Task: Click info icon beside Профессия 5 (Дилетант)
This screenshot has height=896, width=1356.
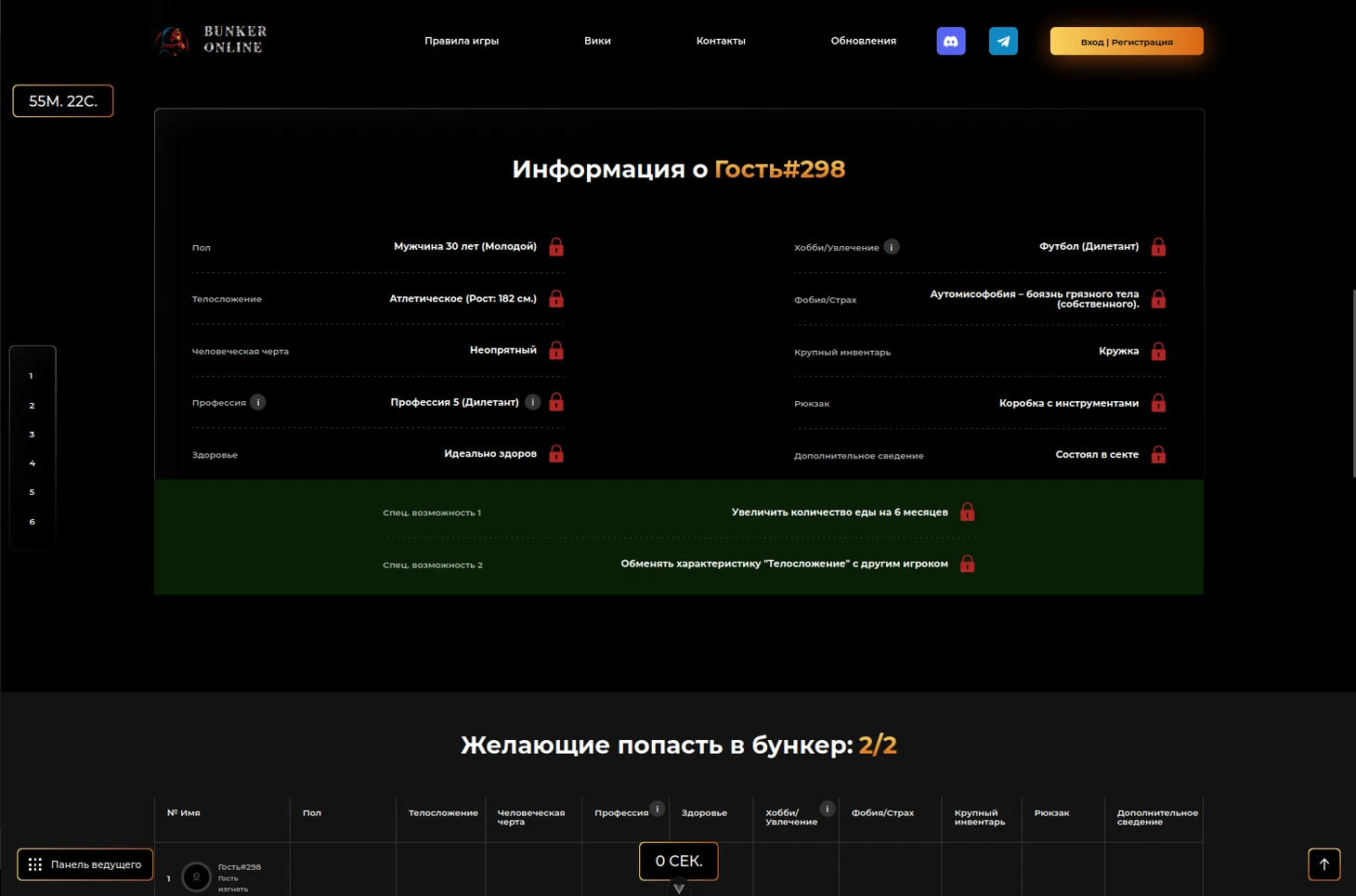Action: (x=532, y=402)
